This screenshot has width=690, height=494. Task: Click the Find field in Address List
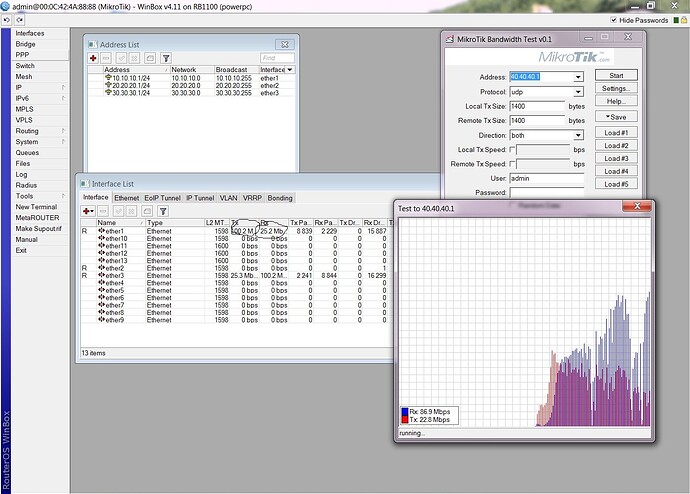click(276, 59)
